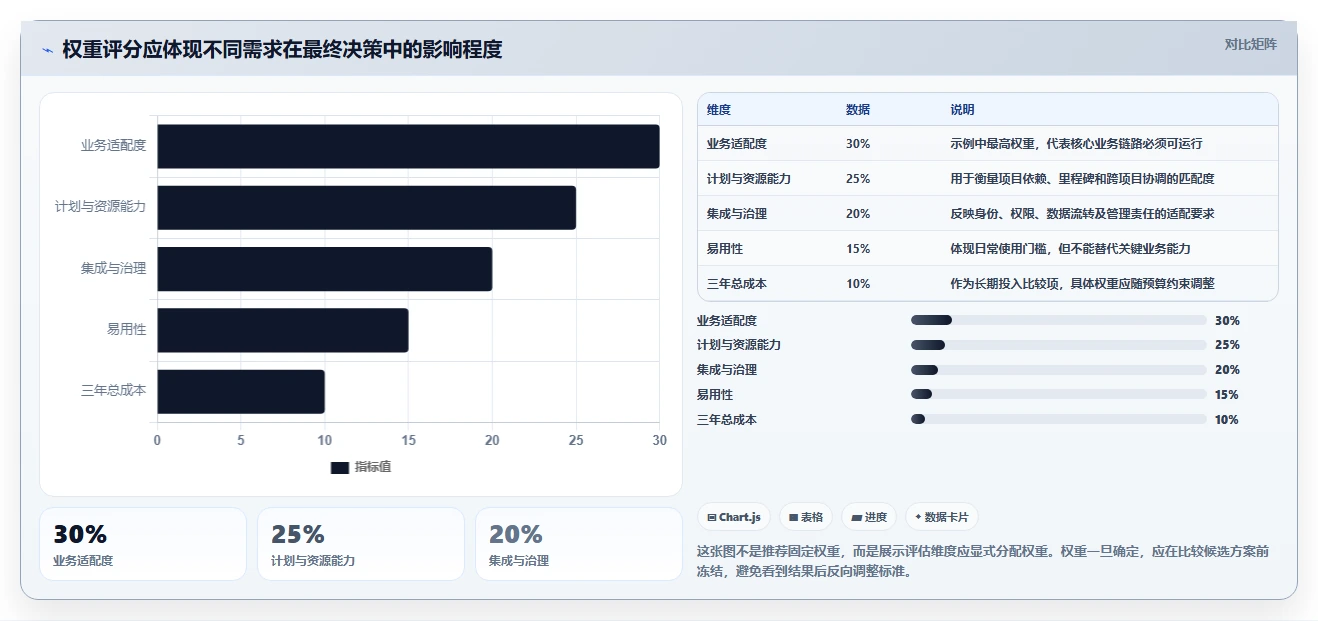Image resolution: width=1318 pixels, height=621 pixels.
Task: Click the 10% value beside 三年总成本 progress
Action: (x=1227, y=420)
